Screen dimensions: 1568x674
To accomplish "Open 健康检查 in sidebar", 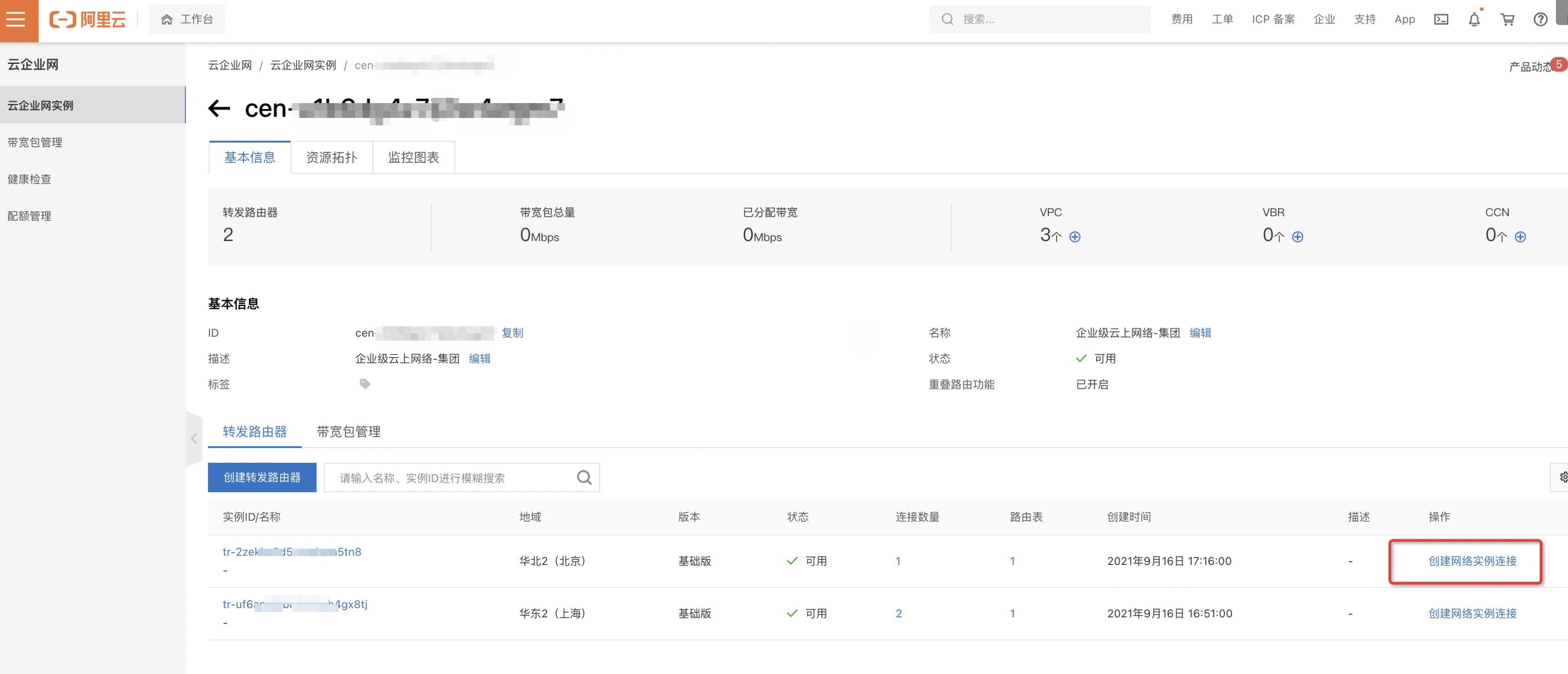I will click(29, 179).
